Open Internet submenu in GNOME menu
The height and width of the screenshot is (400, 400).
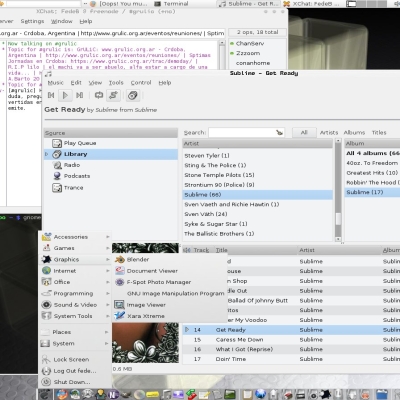pos(75,271)
